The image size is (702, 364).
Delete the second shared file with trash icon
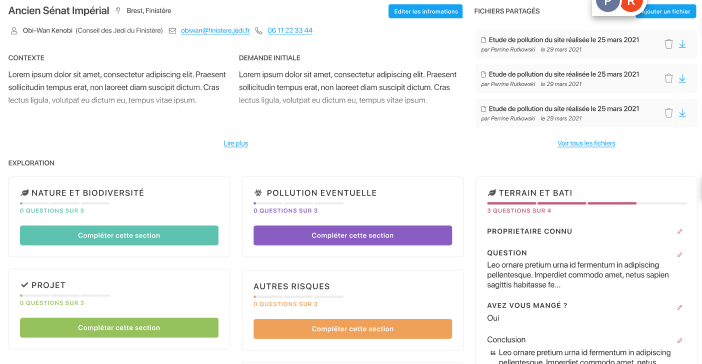(x=668, y=78)
